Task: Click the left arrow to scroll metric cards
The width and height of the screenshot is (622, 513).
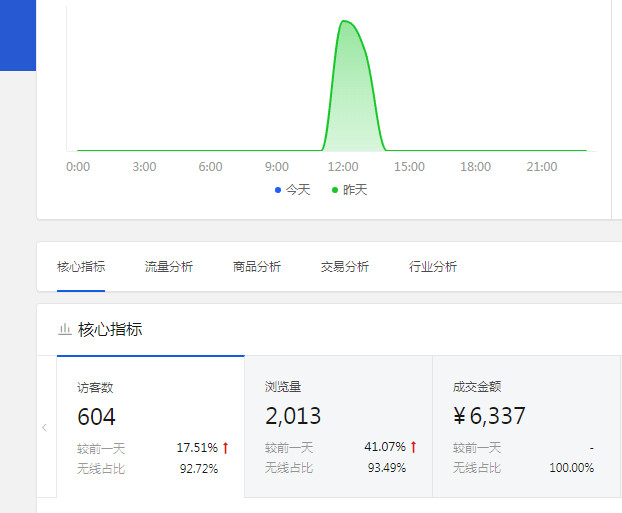Action: (x=44, y=427)
